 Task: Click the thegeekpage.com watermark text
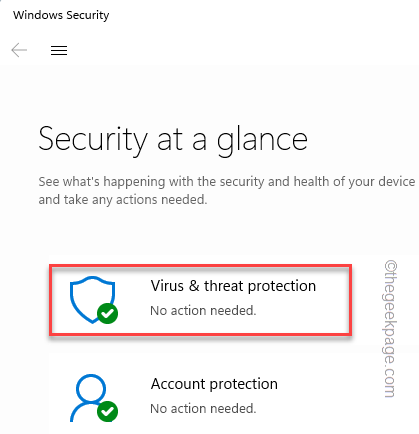(390, 329)
